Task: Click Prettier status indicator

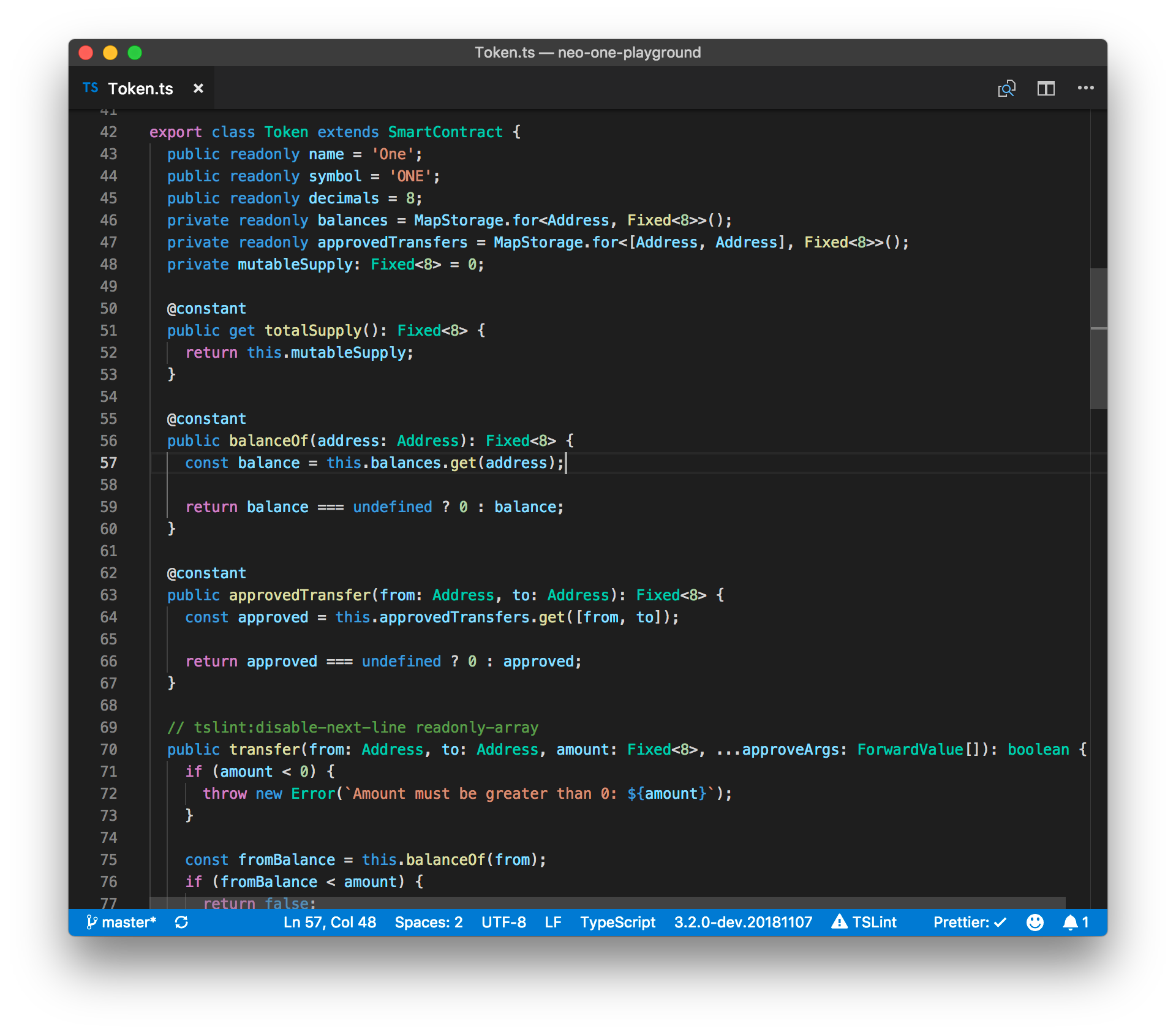Action: [970, 922]
